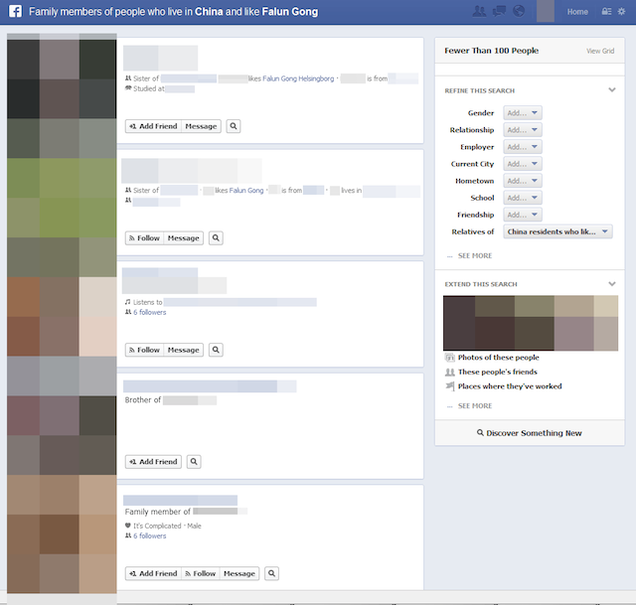The height and width of the screenshot is (605, 636).
Task: Open the Falun Gong link in second result
Action: coord(246,190)
